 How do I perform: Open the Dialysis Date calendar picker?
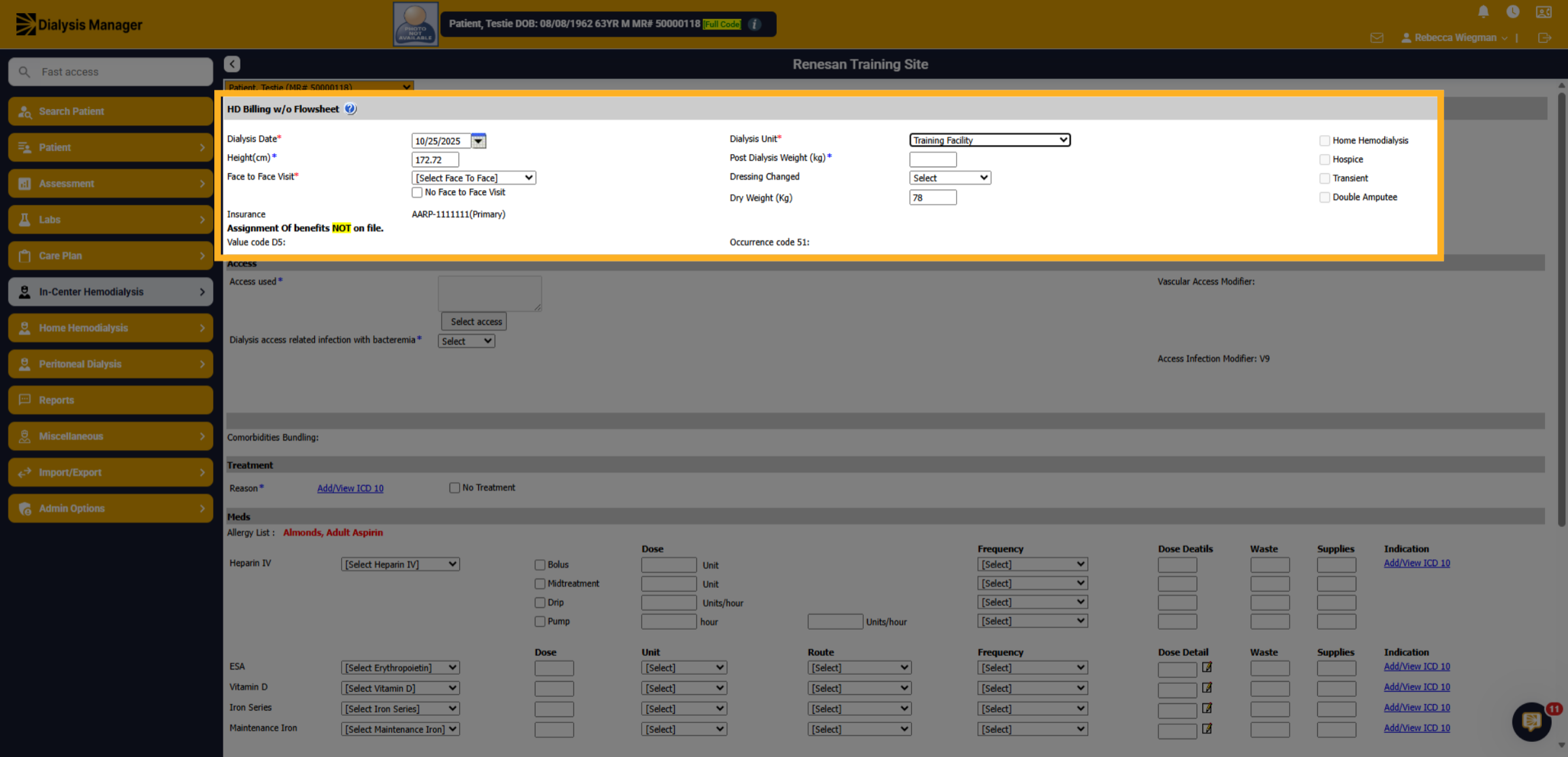click(479, 140)
